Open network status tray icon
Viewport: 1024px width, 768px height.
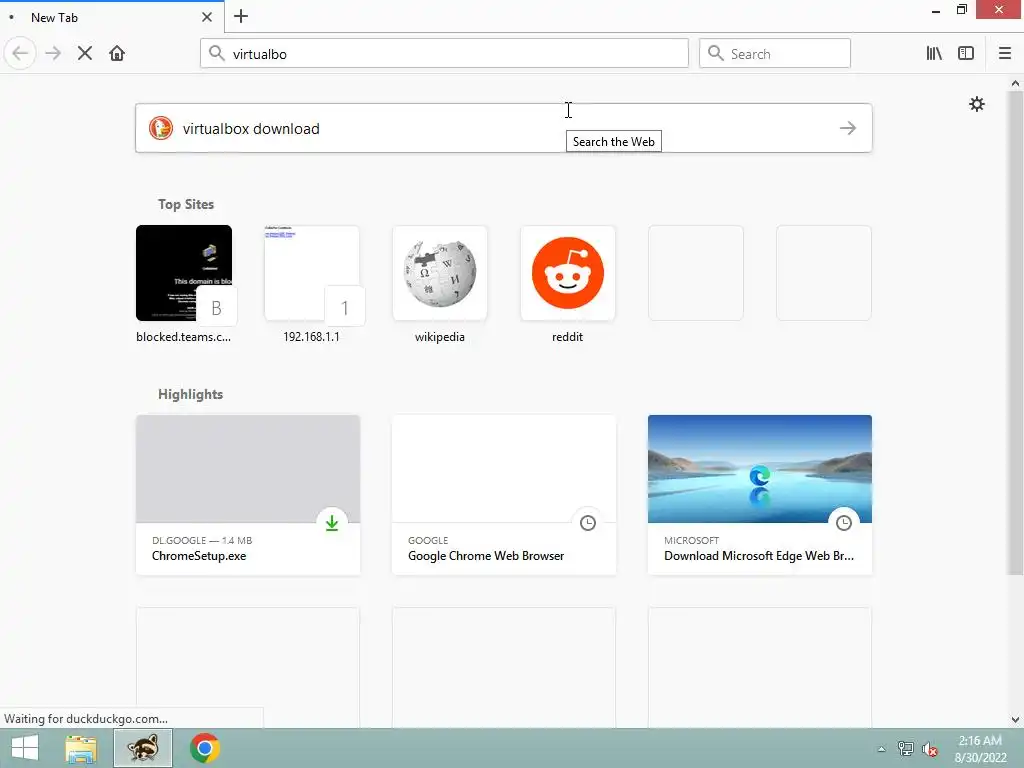[906, 749]
